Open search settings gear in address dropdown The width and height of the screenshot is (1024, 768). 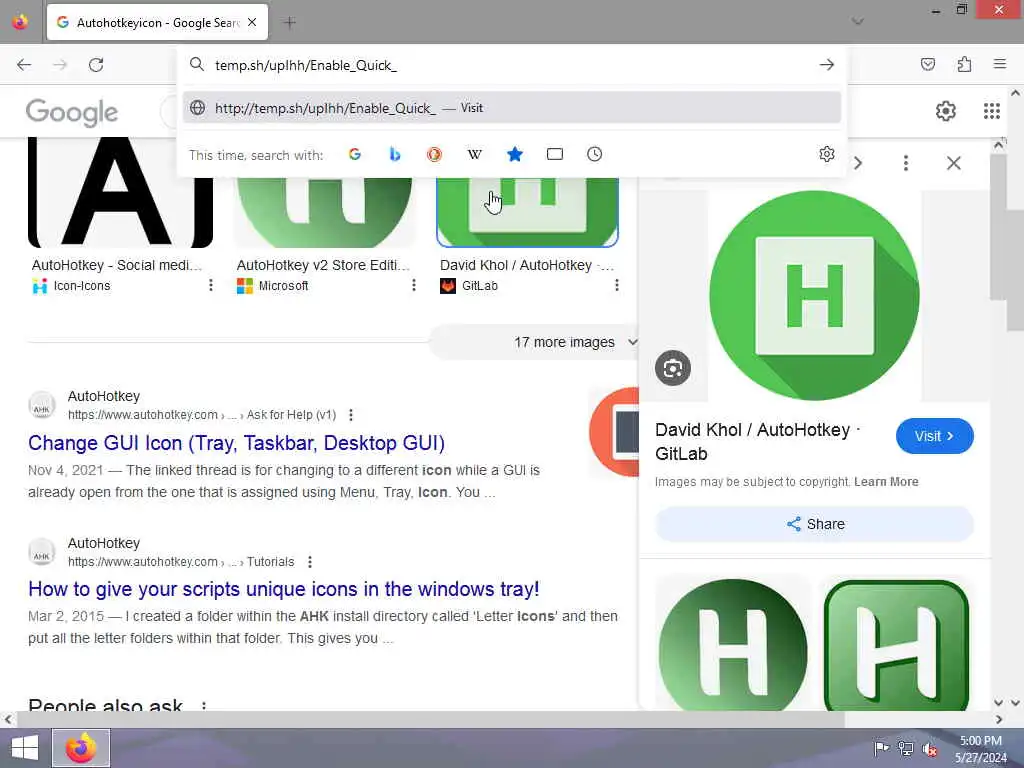[x=827, y=154]
